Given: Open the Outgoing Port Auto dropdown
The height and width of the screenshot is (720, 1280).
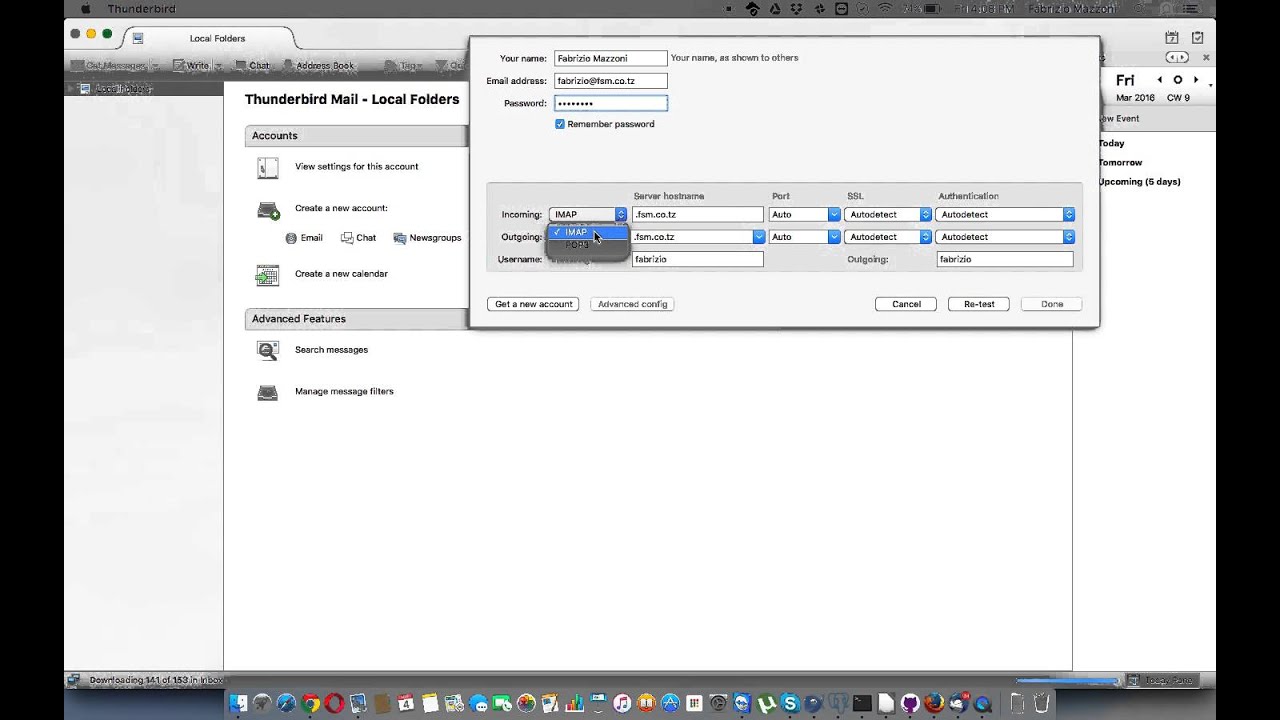Looking at the screenshot, I should coord(804,237).
